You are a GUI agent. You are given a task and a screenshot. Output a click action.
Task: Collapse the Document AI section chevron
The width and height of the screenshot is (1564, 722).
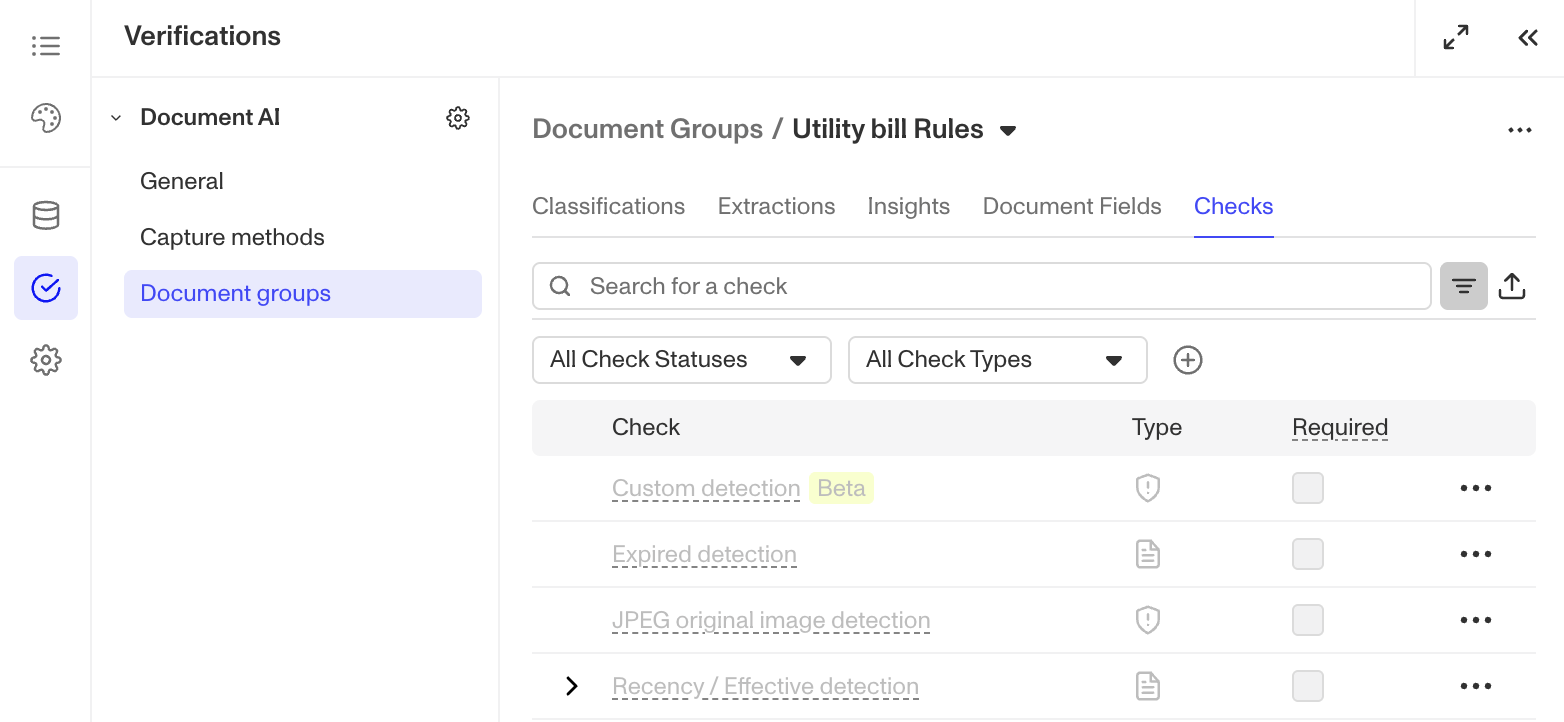pyautogui.click(x=115, y=117)
